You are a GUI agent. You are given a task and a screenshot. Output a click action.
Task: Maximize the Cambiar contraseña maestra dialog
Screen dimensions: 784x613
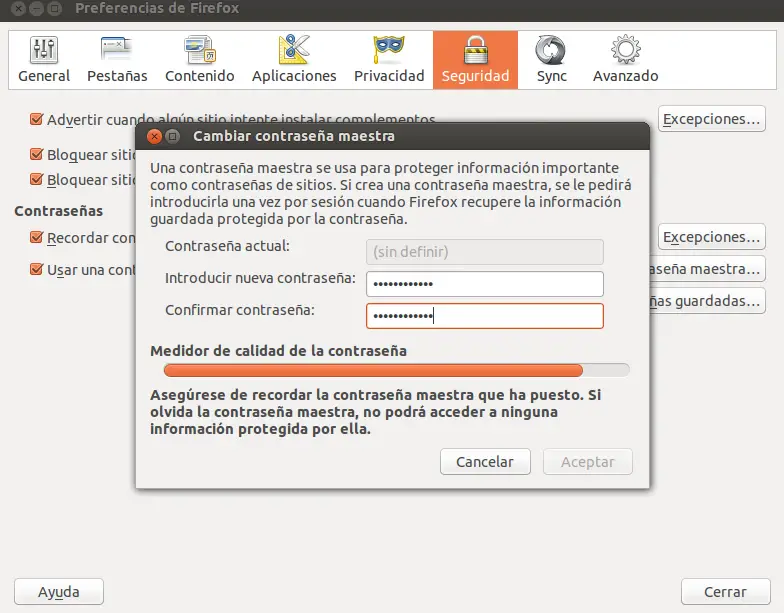tap(172, 136)
